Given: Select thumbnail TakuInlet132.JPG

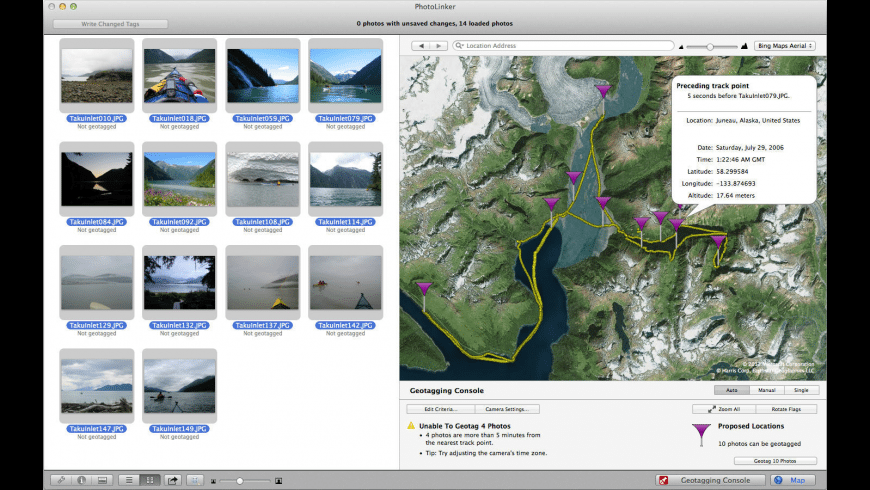Looking at the screenshot, I should [180, 282].
